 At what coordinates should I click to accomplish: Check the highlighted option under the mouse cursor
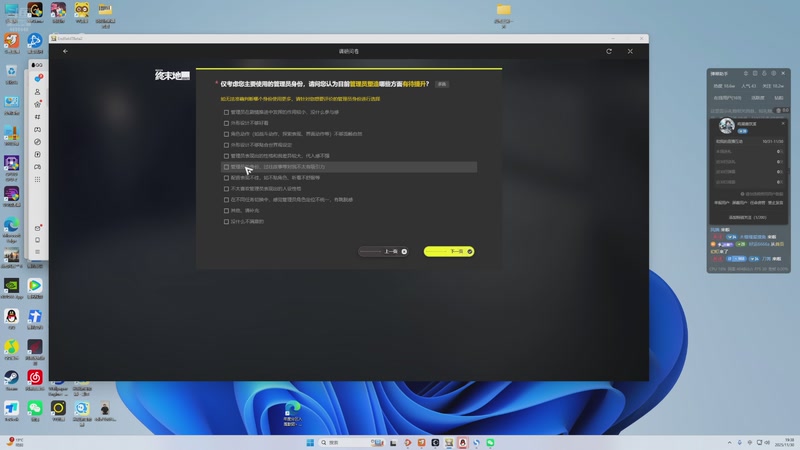coord(226,167)
